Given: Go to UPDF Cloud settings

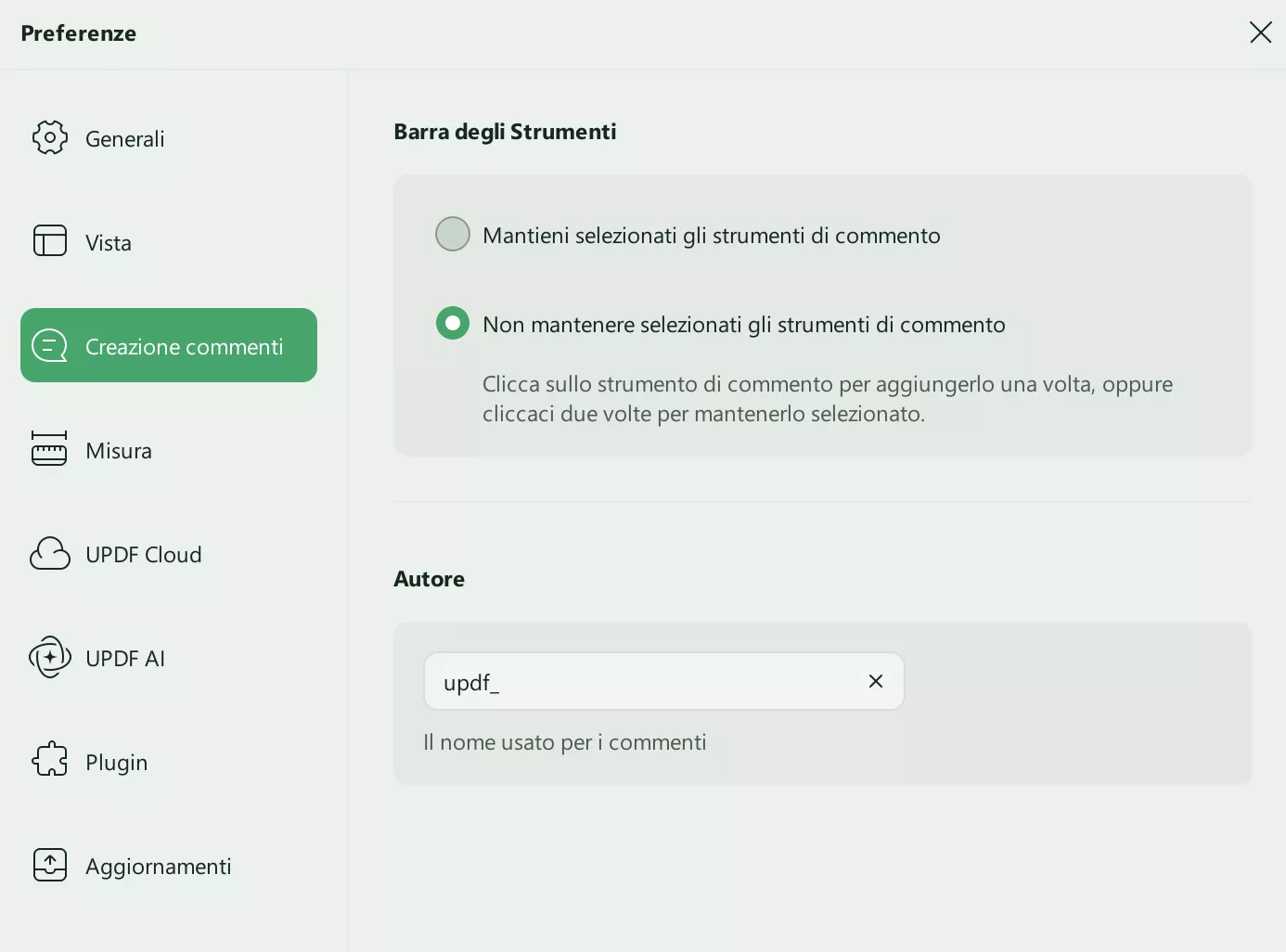Looking at the screenshot, I should 144,555.
